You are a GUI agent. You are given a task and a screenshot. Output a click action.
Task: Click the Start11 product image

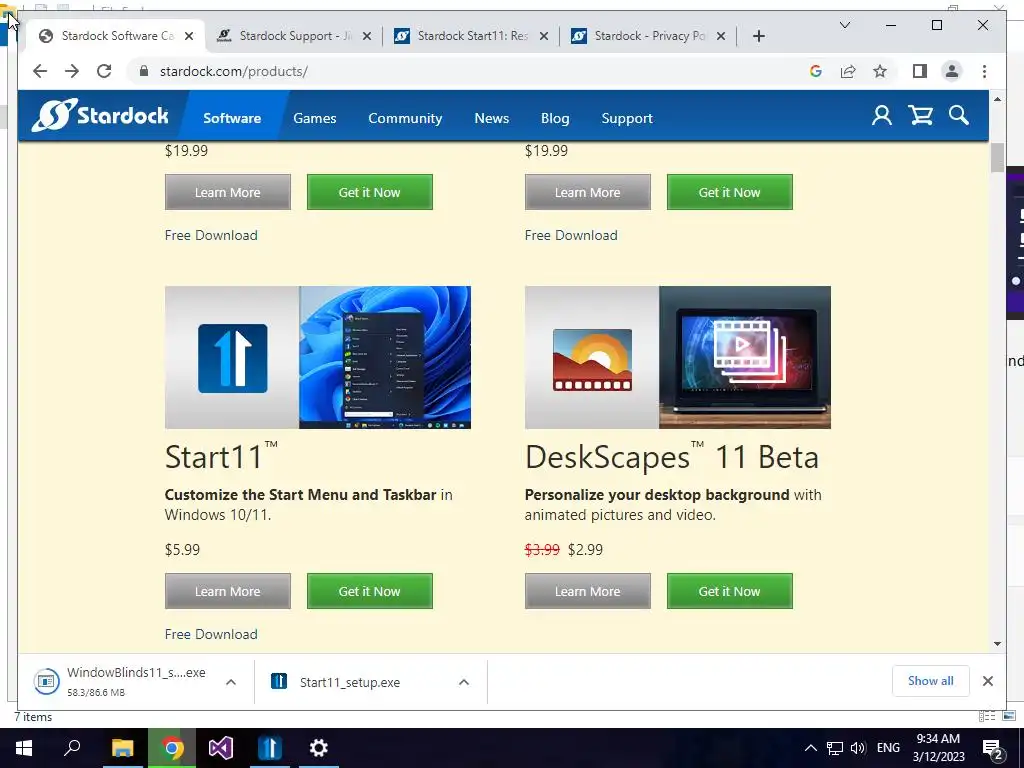point(317,357)
